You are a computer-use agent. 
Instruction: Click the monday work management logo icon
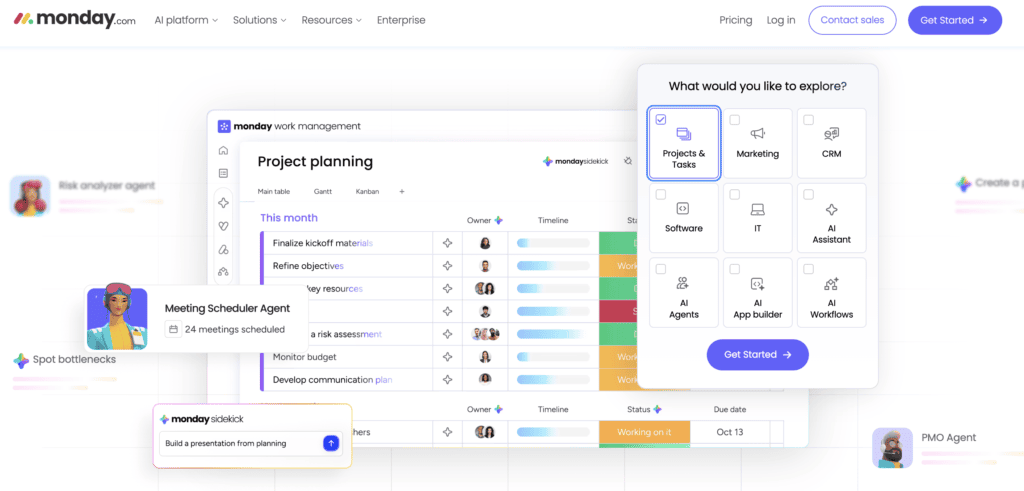pyautogui.click(x=224, y=127)
